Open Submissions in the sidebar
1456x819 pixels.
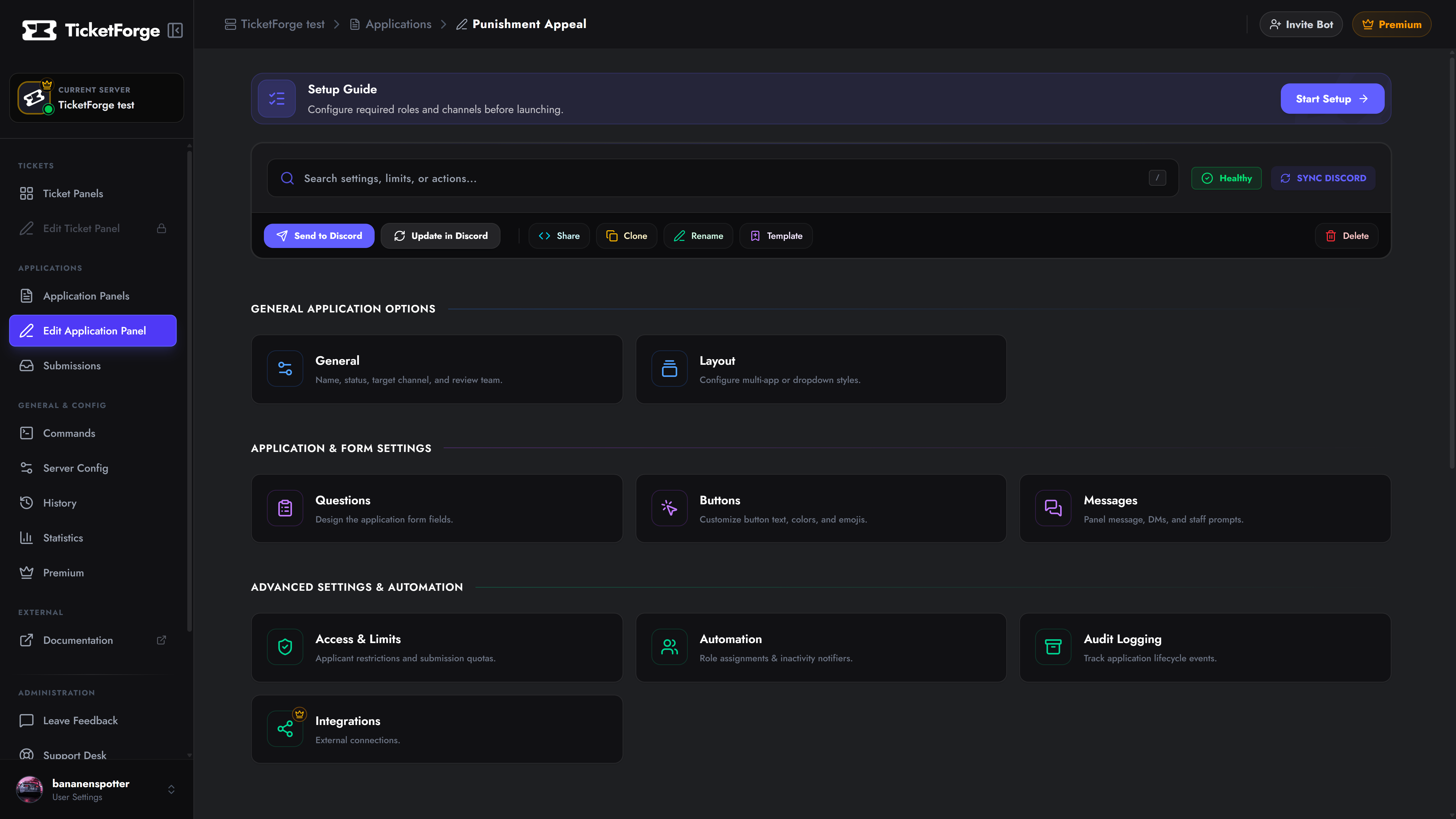click(93, 366)
